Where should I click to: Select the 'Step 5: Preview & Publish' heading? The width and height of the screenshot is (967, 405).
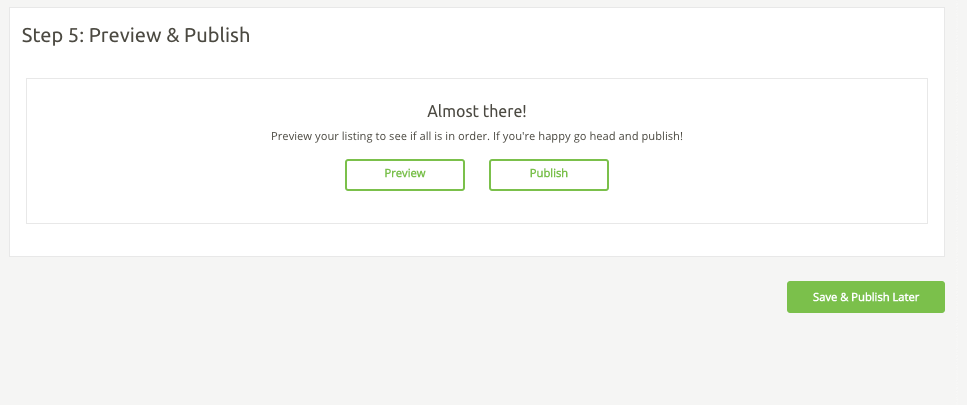[x=136, y=35]
